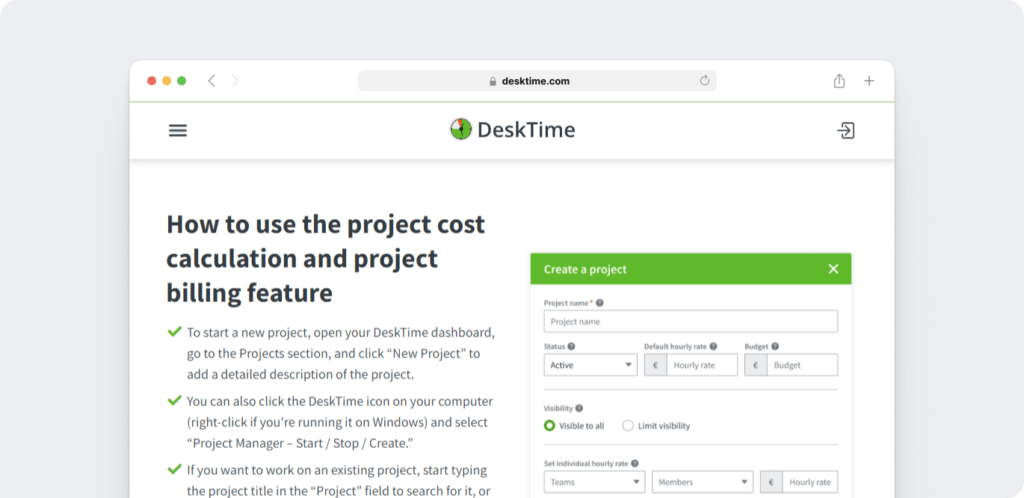Select the Limit visibility radio button

click(628, 426)
